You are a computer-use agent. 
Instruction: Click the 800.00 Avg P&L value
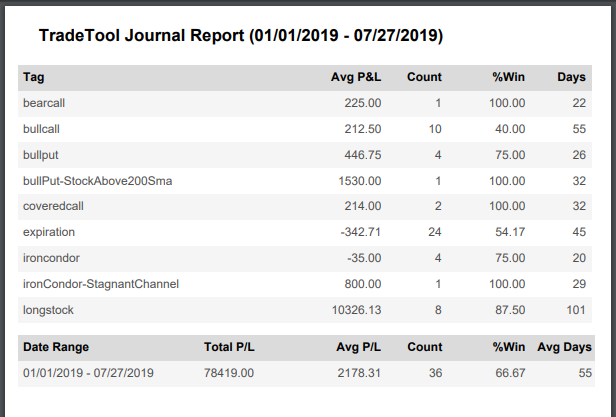[363, 284]
